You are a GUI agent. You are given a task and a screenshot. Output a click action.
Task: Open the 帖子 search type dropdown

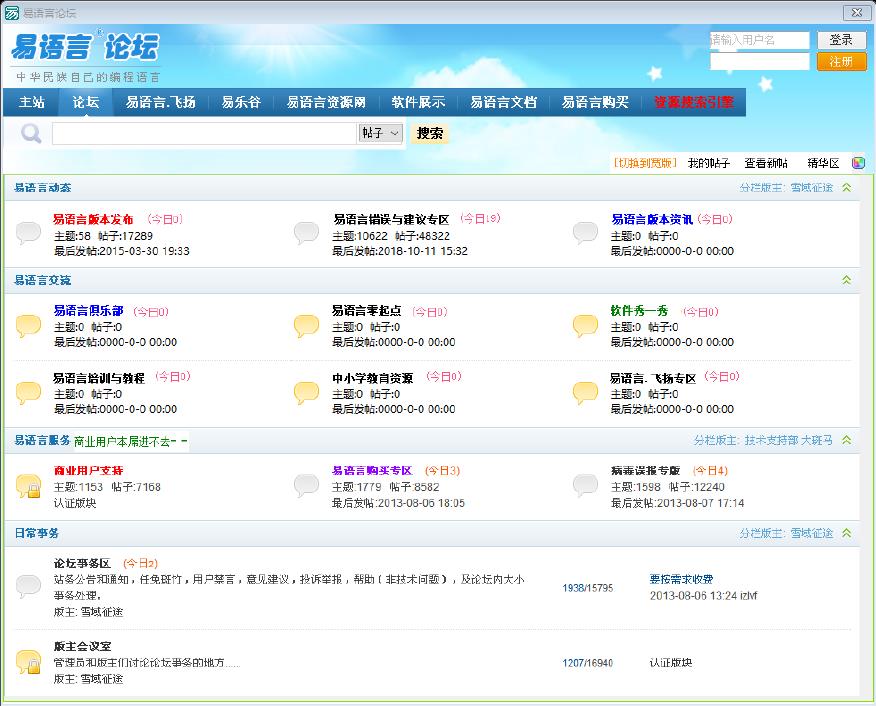click(380, 133)
